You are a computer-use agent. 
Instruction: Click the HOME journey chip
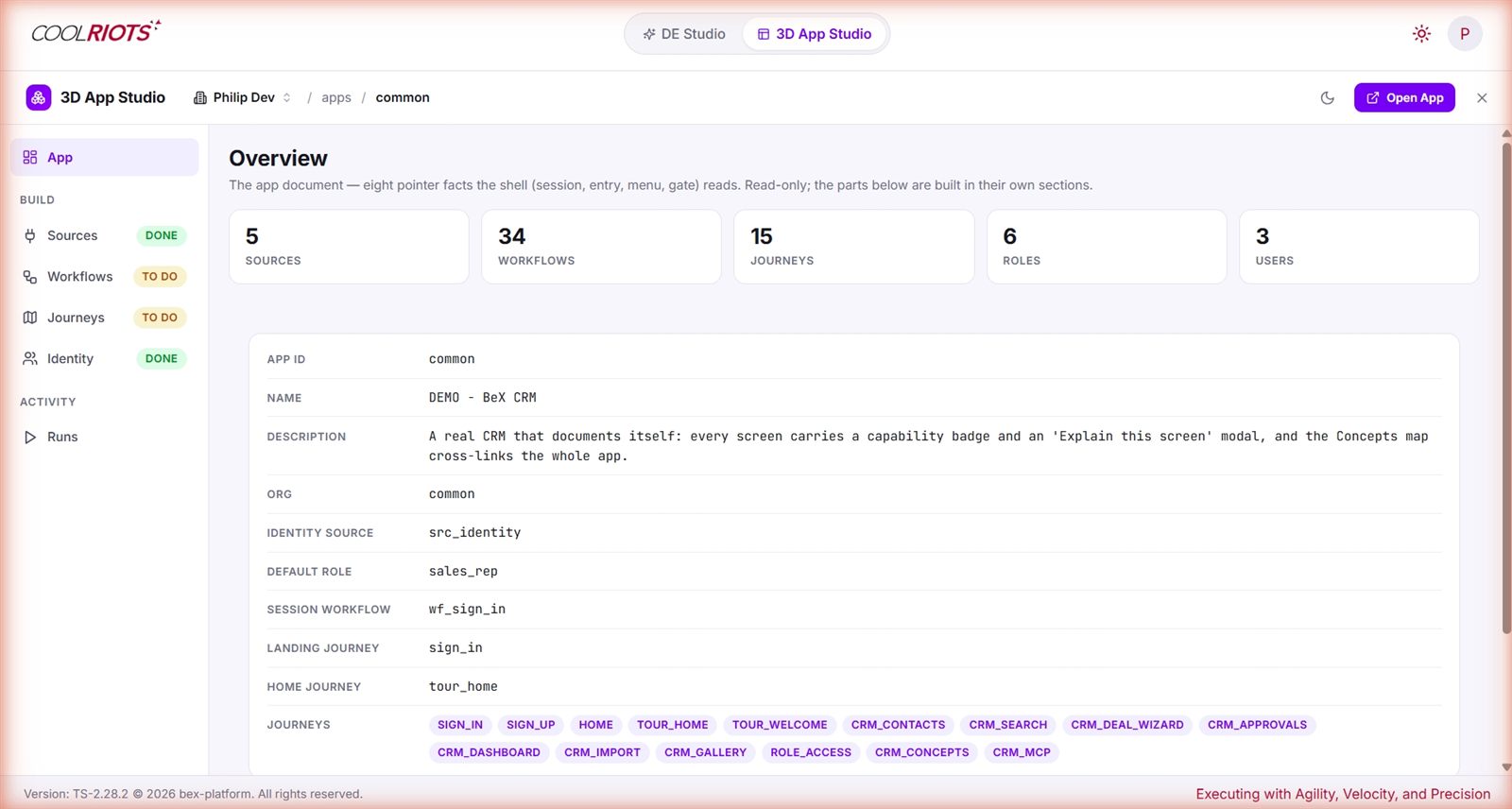pyautogui.click(x=596, y=725)
